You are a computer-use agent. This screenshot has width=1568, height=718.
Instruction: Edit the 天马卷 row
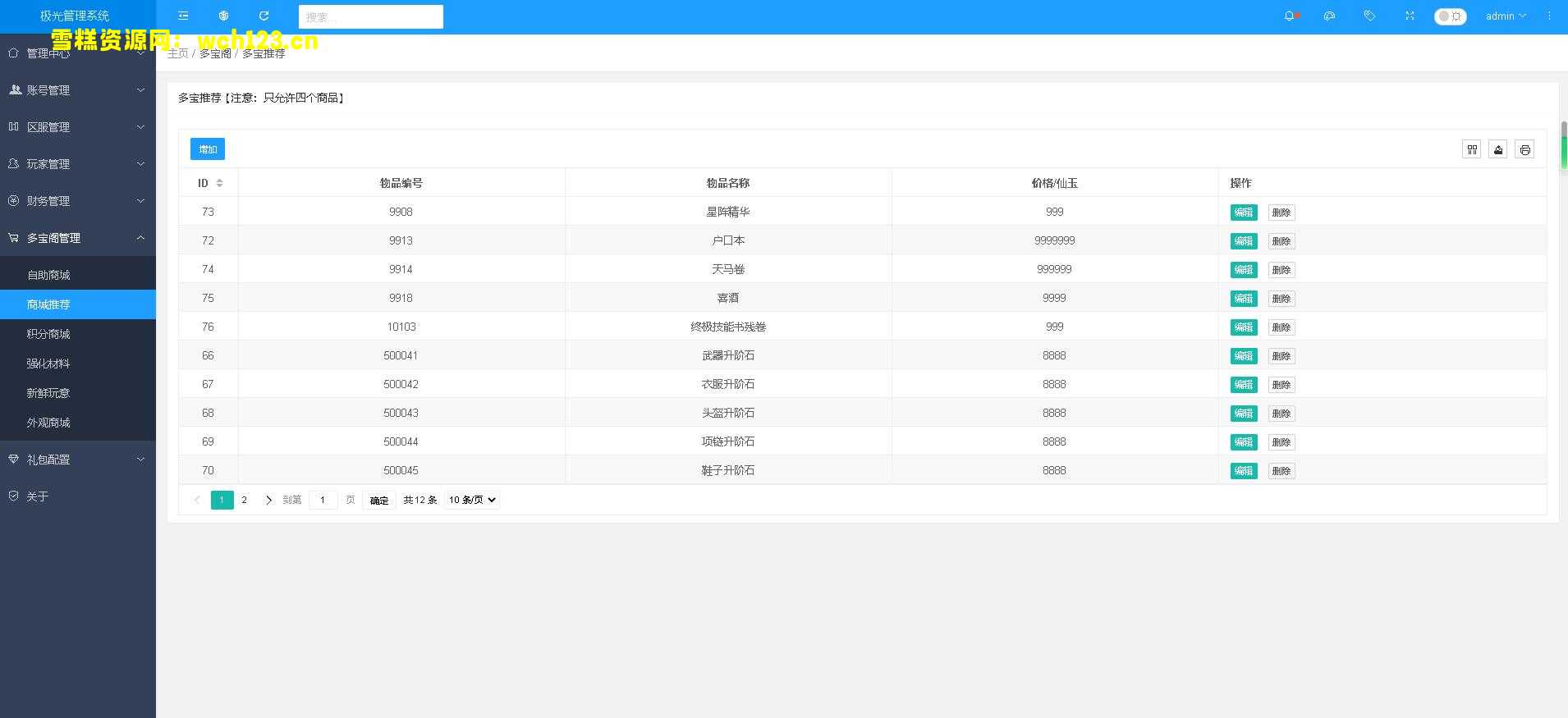(x=1244, y=270)
